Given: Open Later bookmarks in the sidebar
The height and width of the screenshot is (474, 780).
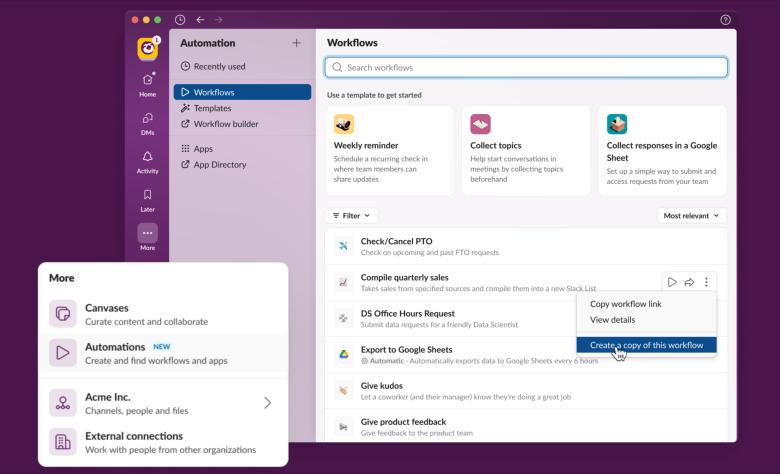Looking at the screenshot, I should tap(148, 200).
